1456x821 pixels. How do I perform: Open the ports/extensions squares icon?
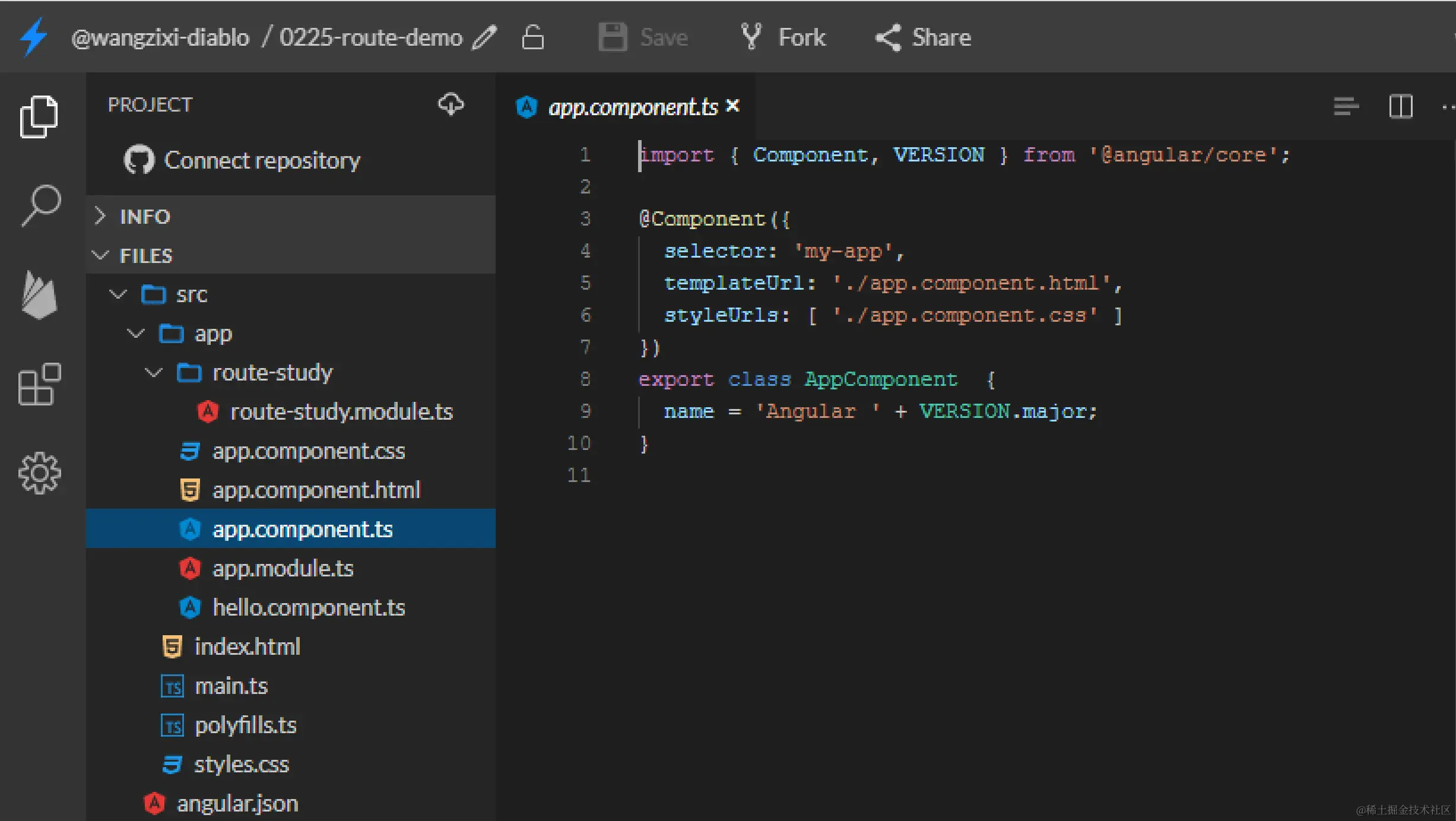(x=39, y=384)
